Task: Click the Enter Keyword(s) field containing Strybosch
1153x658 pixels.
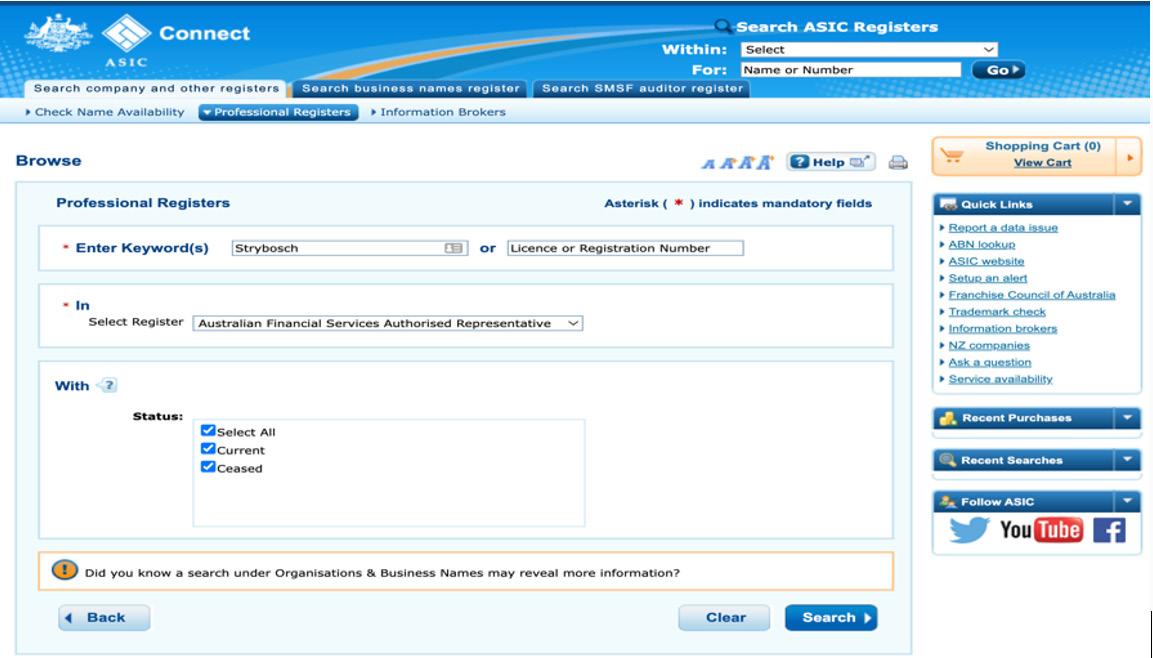Action: (x=350, y=248)
